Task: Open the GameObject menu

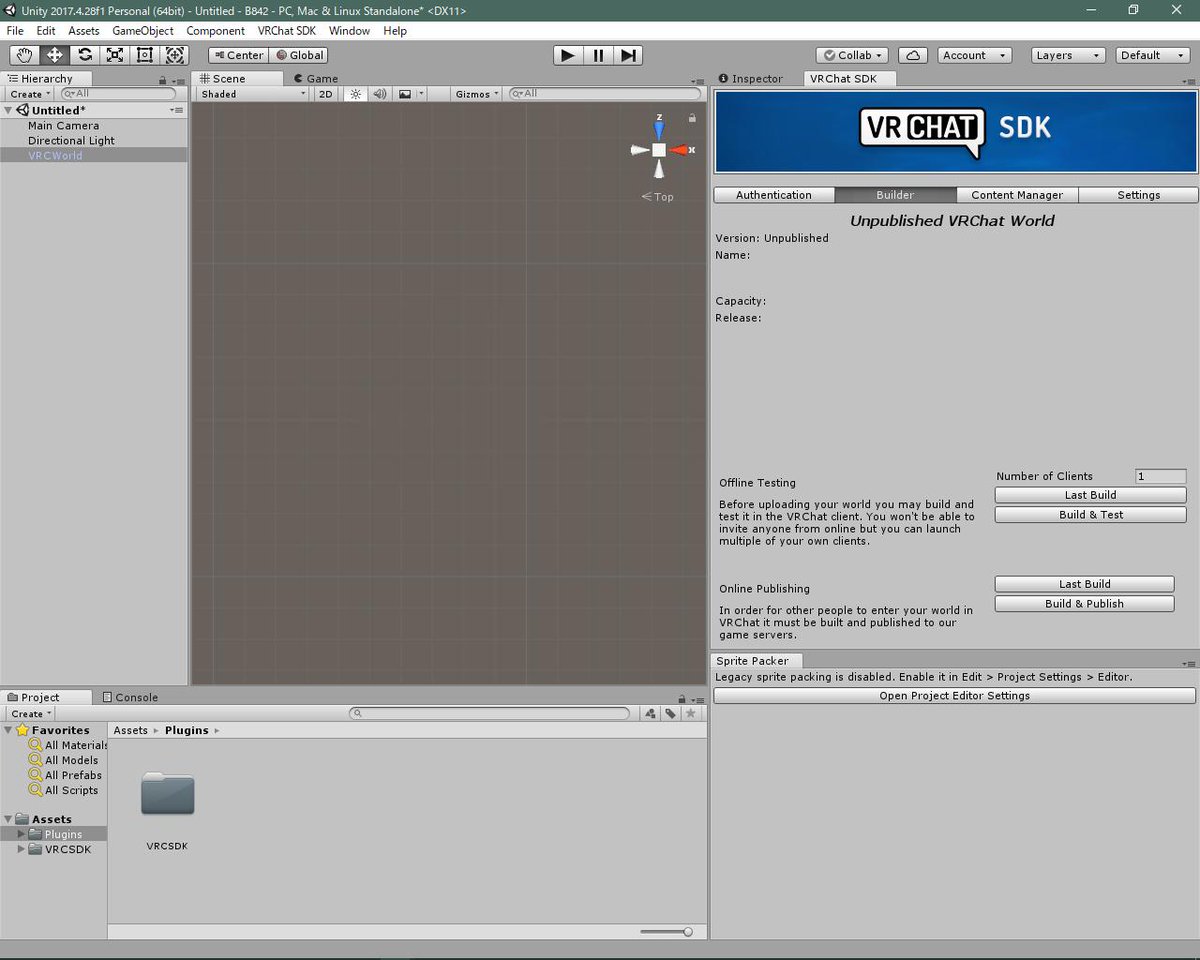Action: [143, 31]
